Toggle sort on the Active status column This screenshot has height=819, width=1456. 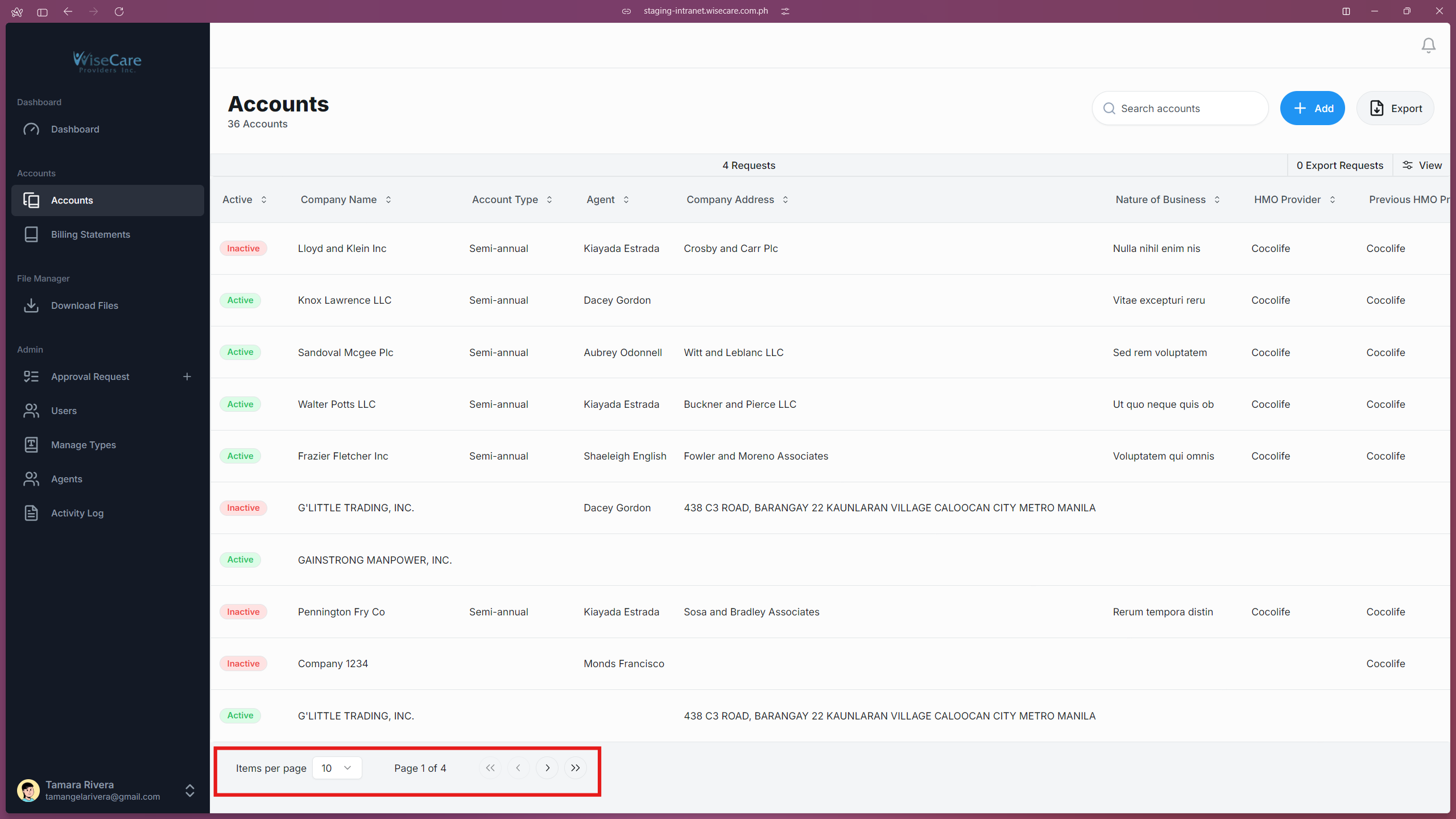pos(264,200)
